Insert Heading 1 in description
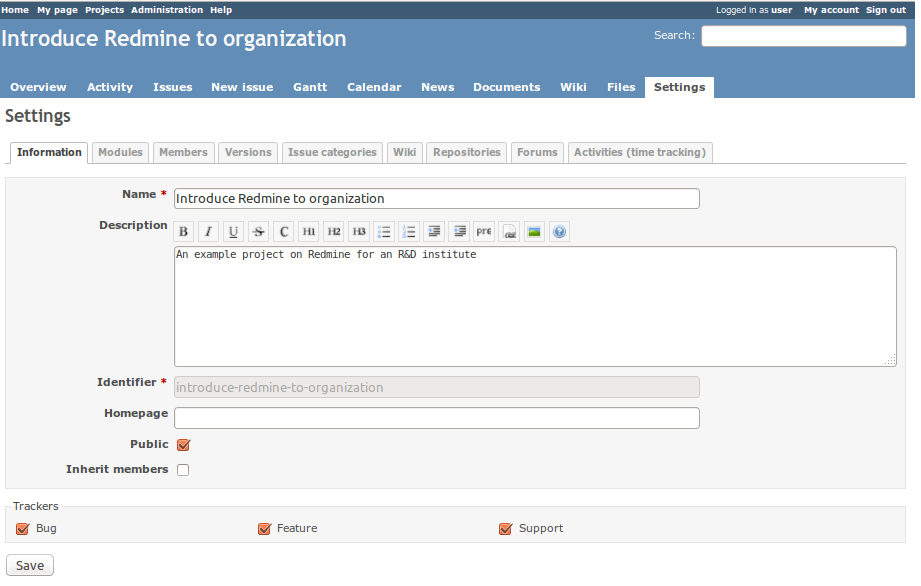The height and width of the screenshot is (586, 921). click(309, 232)
